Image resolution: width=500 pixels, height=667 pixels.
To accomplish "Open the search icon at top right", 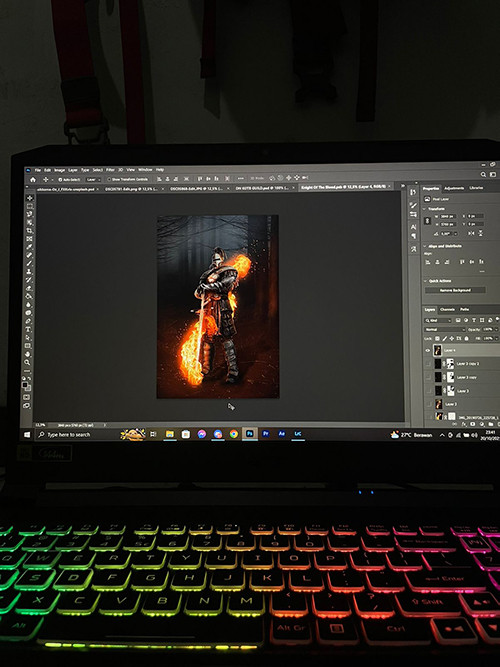I will click(483, 174).
